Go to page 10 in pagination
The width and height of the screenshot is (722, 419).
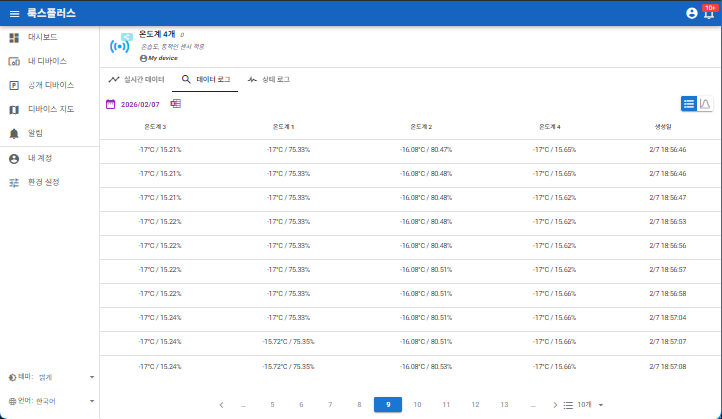coord(417,404)
